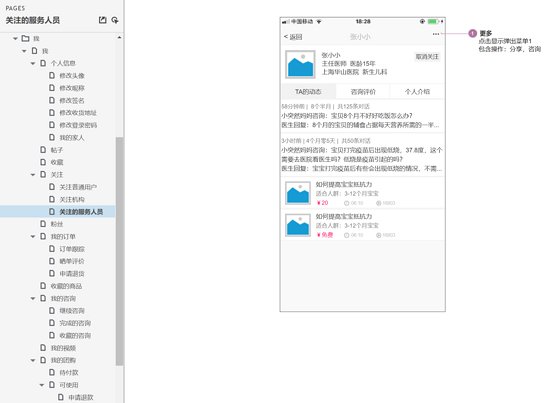Collapse the 可使用 tree node
550x403 pixels.
click(x=42, y=385)
